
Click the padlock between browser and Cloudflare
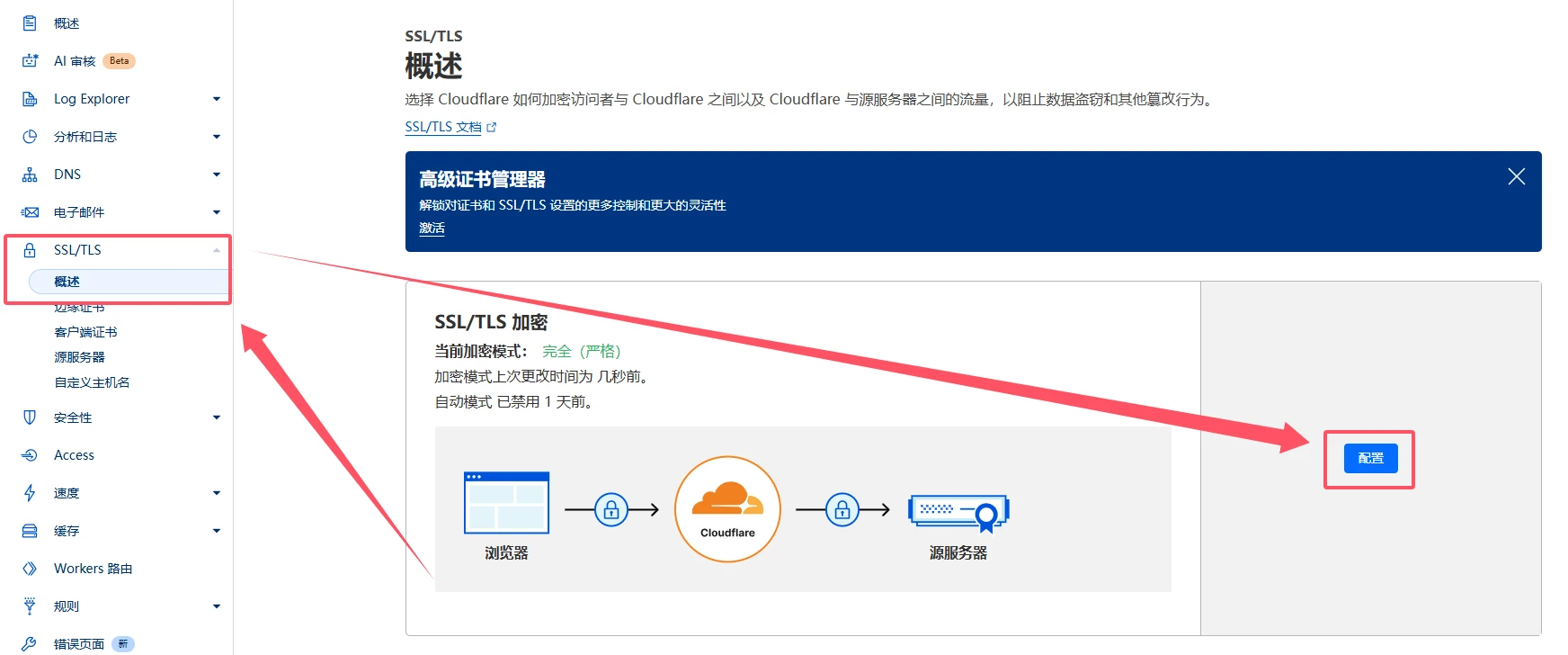[x=611, y=510]
